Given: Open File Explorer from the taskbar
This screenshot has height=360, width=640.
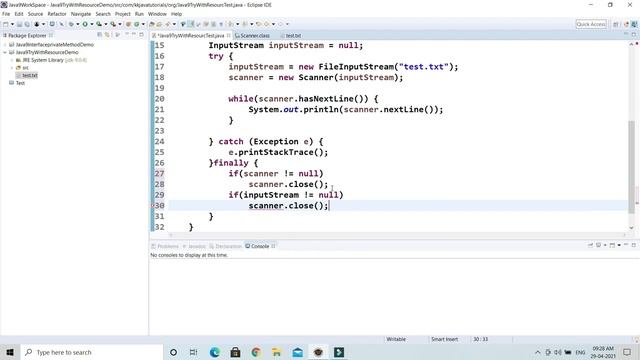Looking at the screenshot, I should (x=277, y=352).
